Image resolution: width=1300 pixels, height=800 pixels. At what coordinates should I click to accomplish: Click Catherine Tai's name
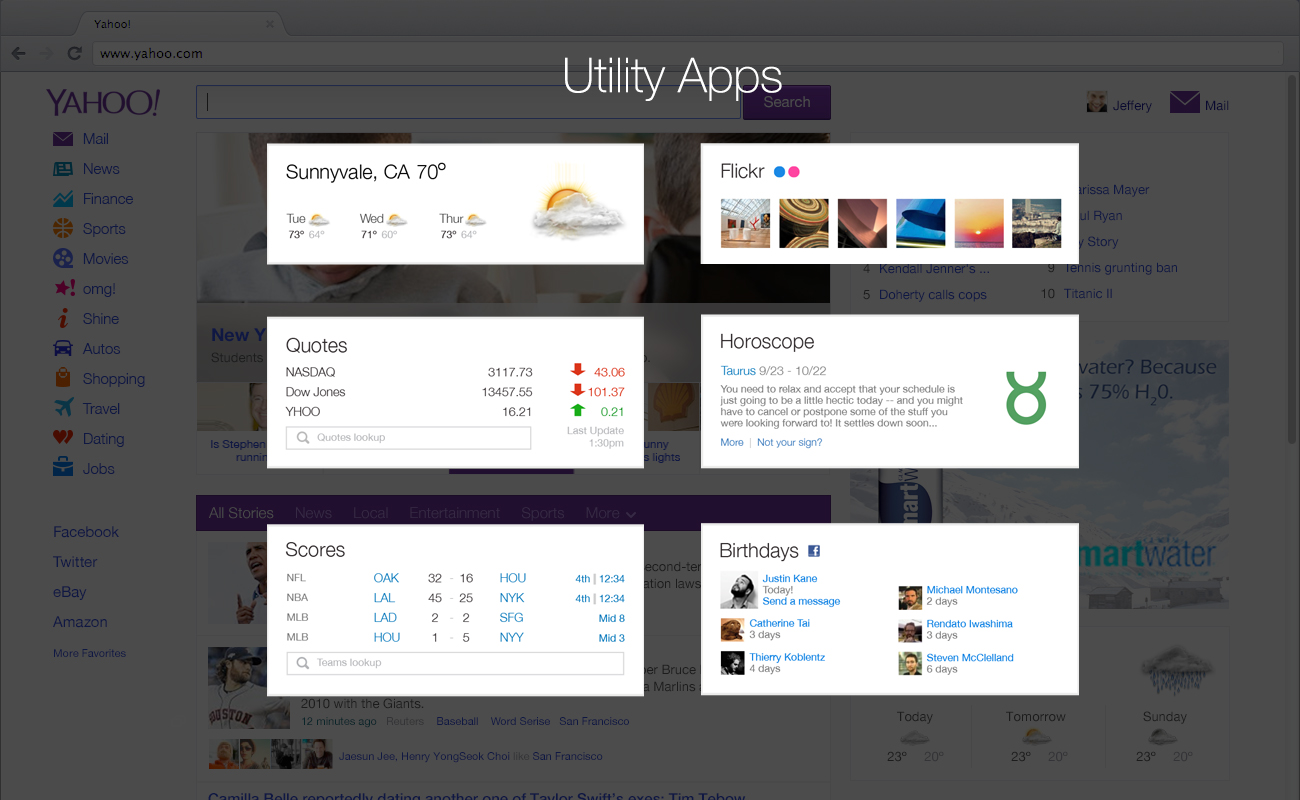780,623
